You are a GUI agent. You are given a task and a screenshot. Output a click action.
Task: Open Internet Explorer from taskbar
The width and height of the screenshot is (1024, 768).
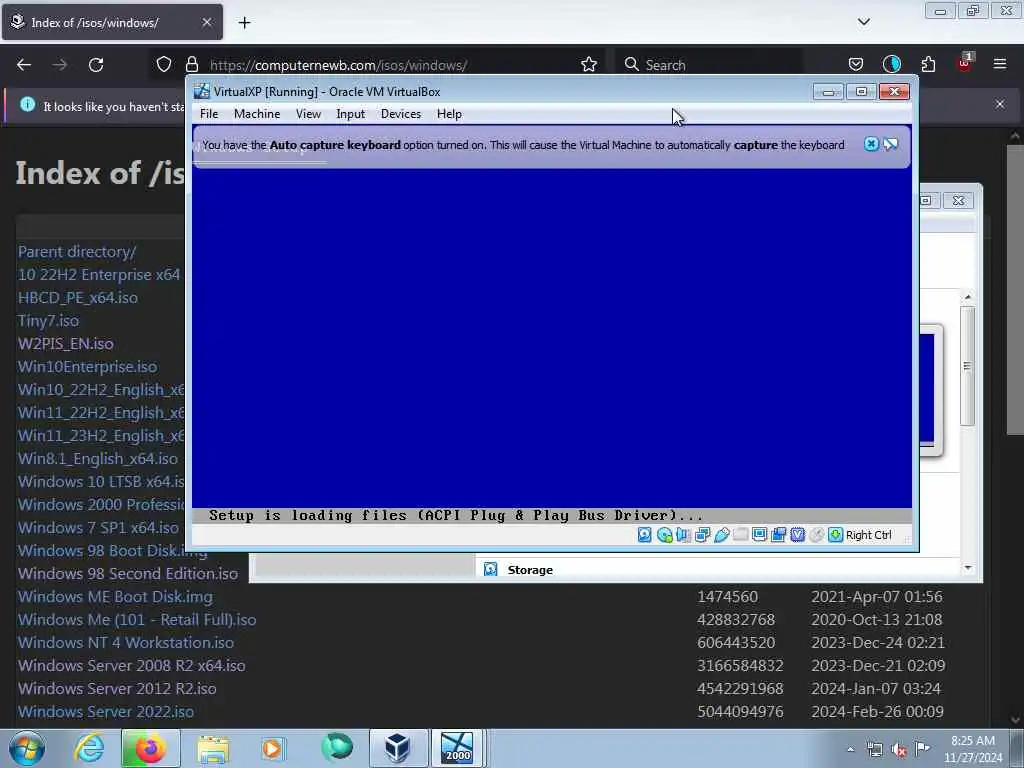(x=89, y=748)
